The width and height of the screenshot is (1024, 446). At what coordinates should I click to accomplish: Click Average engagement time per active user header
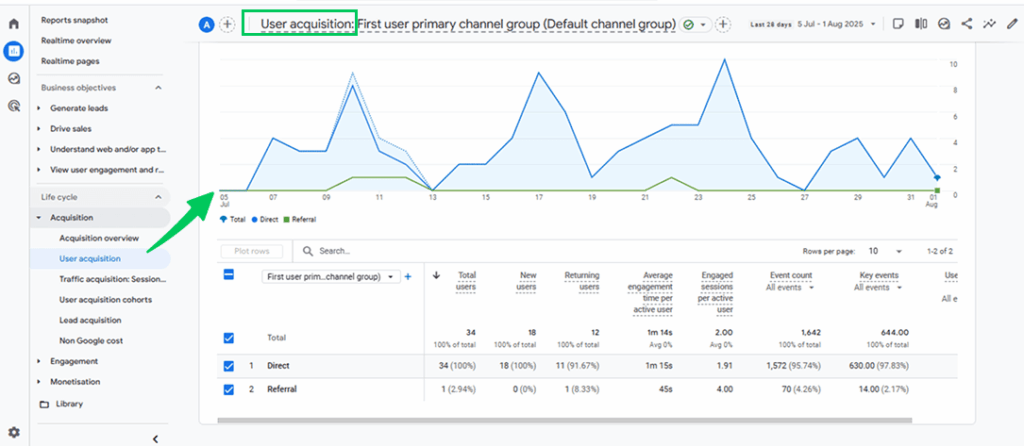coord(648,293)
